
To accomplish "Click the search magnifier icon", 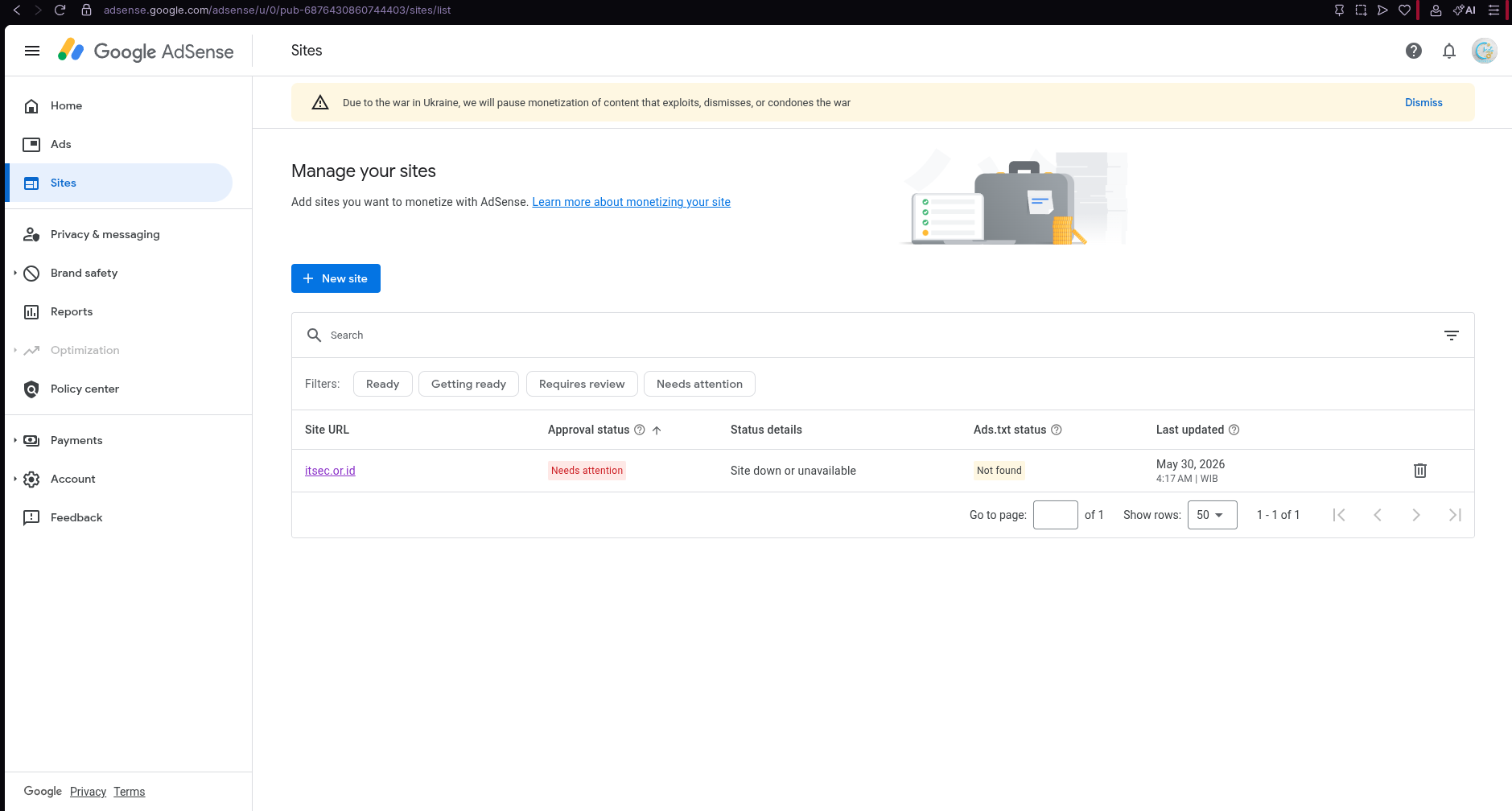I will (314, 335).
